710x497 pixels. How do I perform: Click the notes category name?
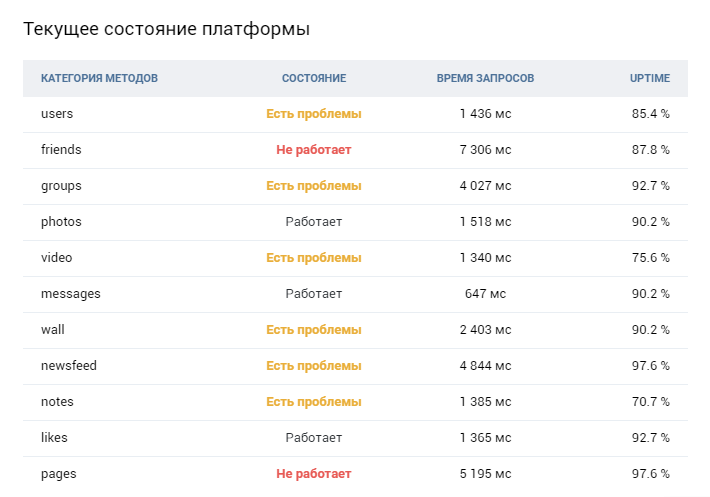[57, 402]
